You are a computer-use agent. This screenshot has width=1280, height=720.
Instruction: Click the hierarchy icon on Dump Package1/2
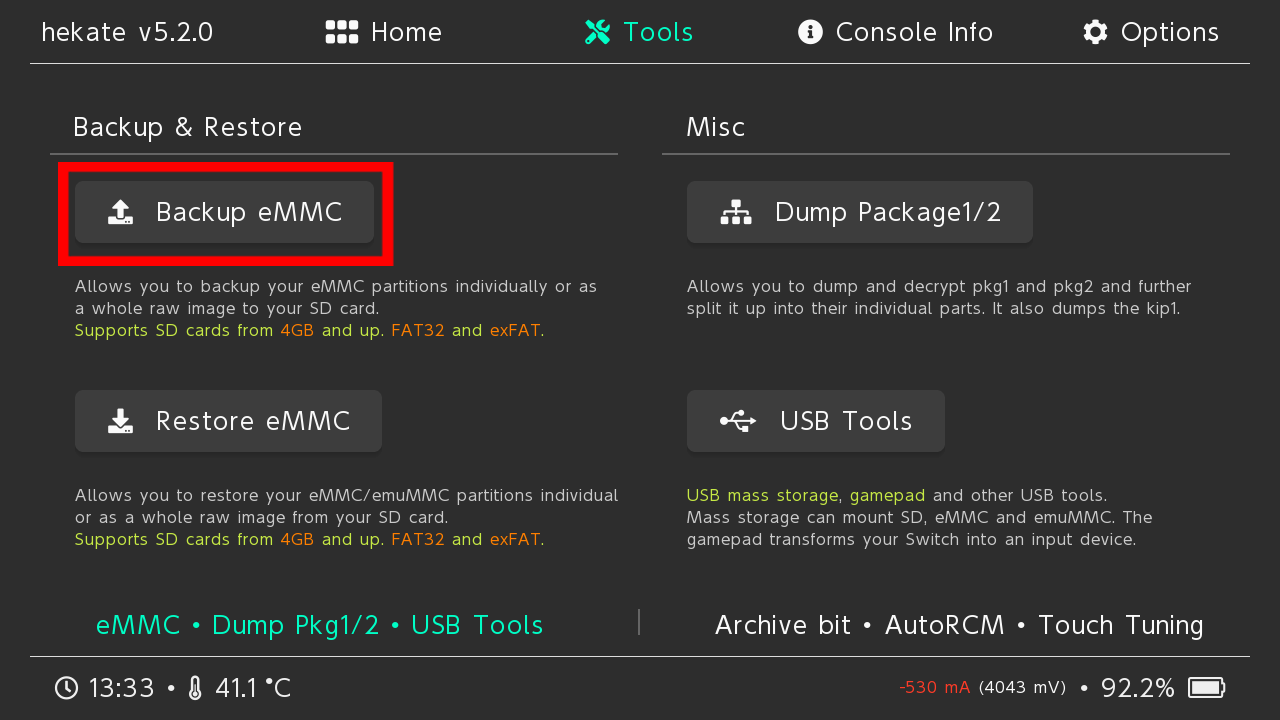click(736, 212)
